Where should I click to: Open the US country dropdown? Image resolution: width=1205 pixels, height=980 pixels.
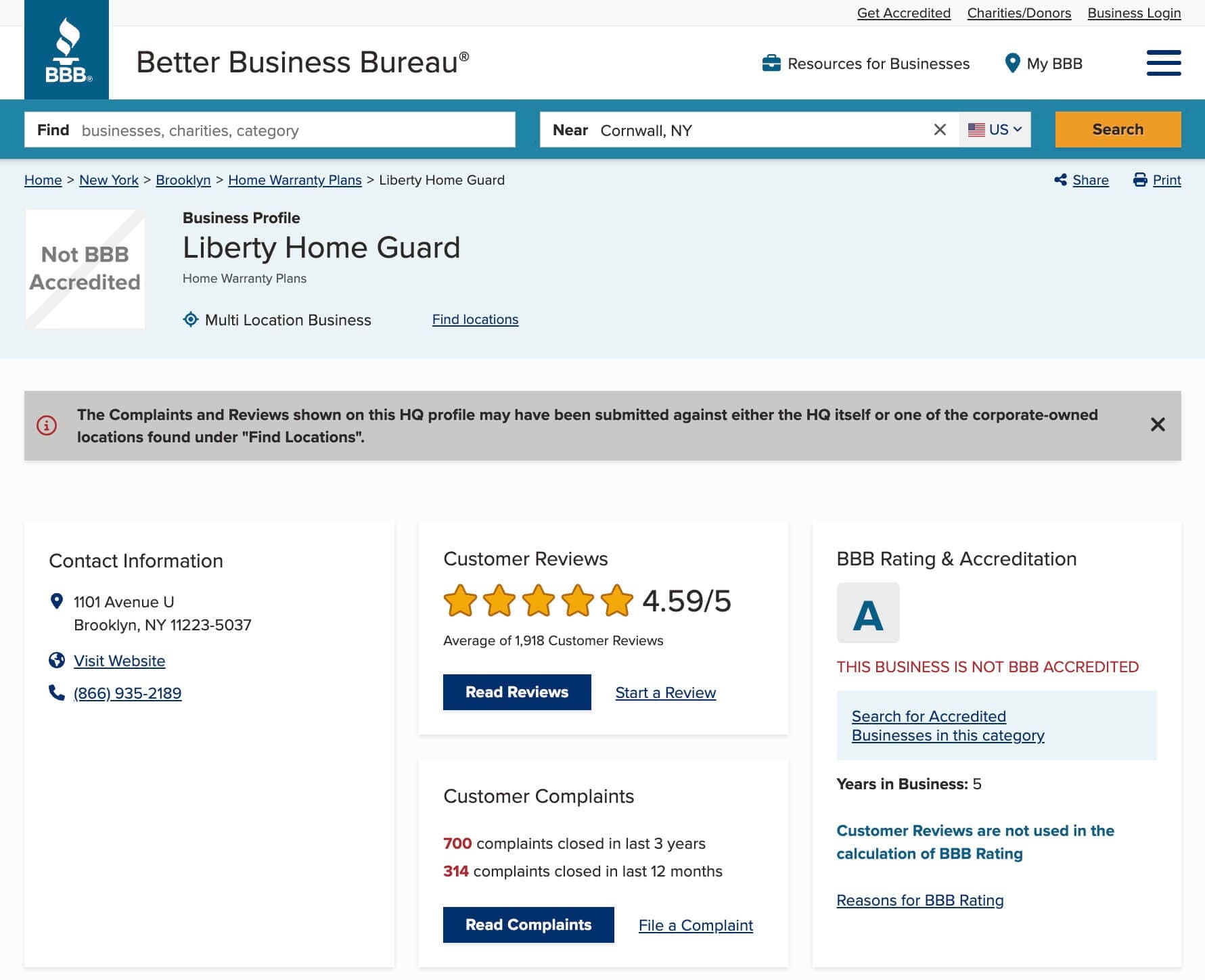pyautogui.click(x=995, y=129)
